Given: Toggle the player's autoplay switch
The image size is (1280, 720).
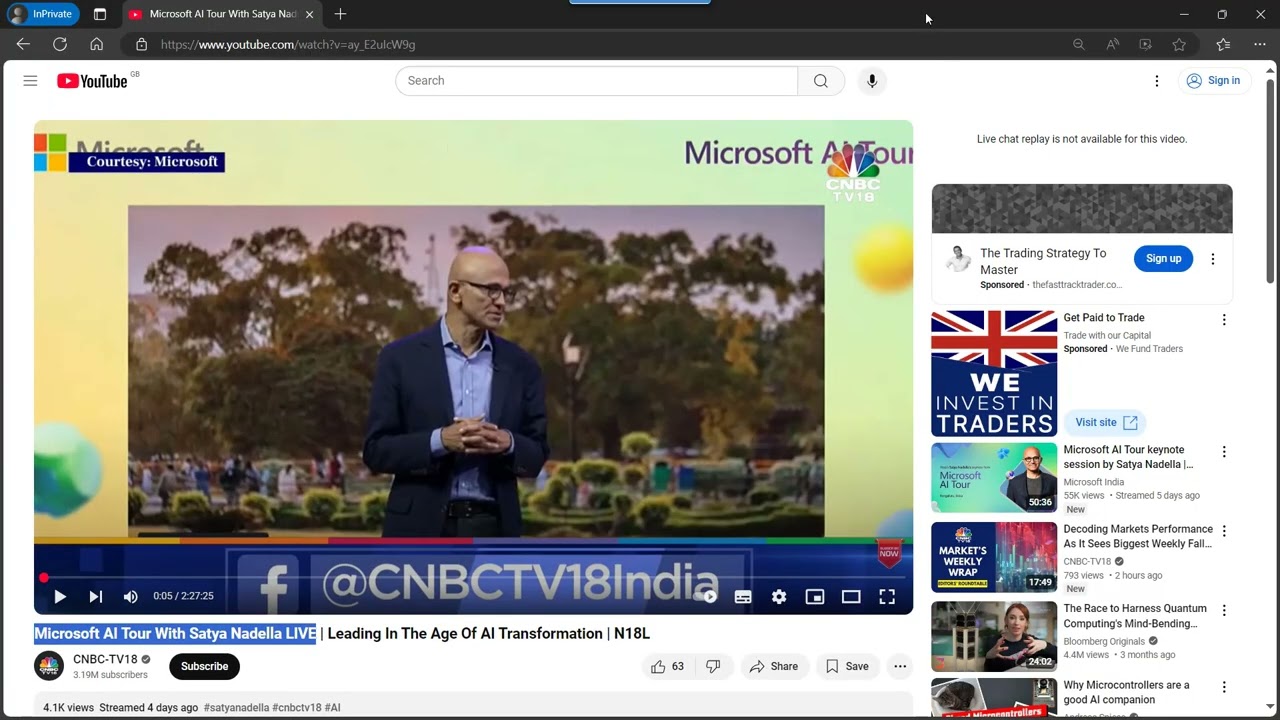Looking at the screenshot, I should tap(707, 597).
